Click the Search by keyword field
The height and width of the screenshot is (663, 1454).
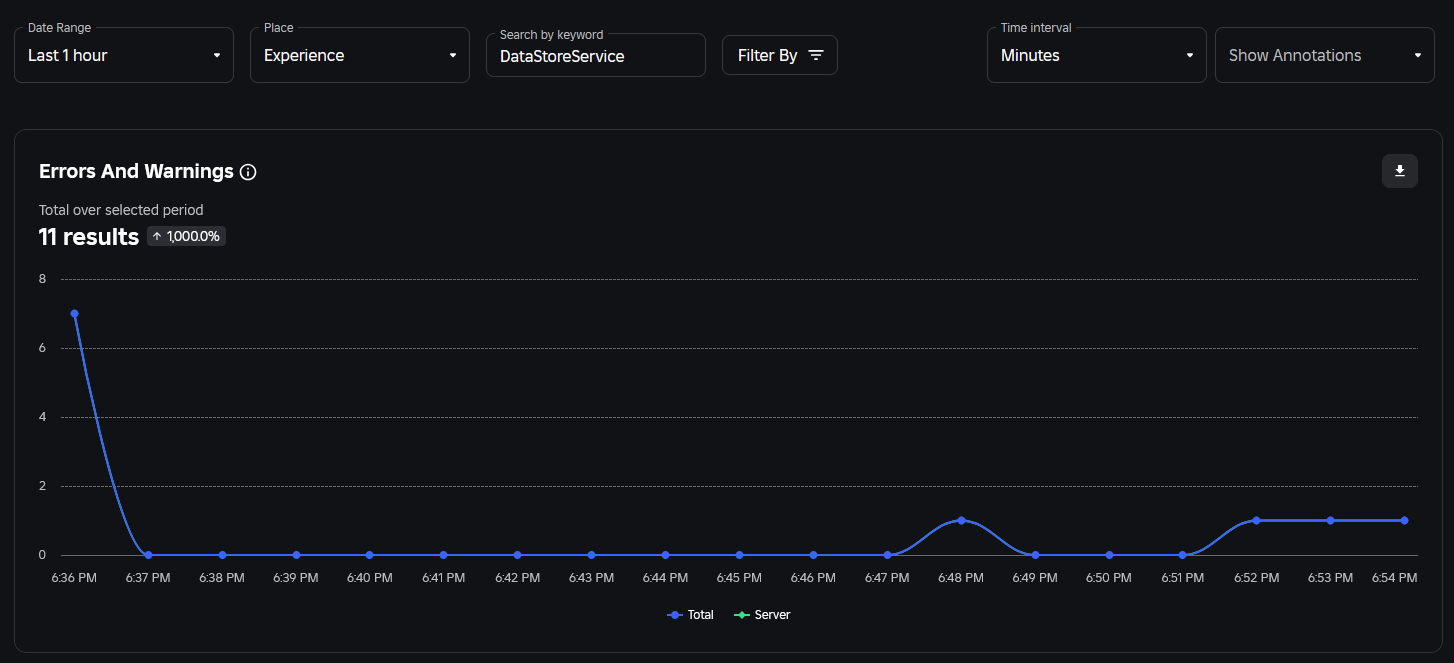coord(595,56)
